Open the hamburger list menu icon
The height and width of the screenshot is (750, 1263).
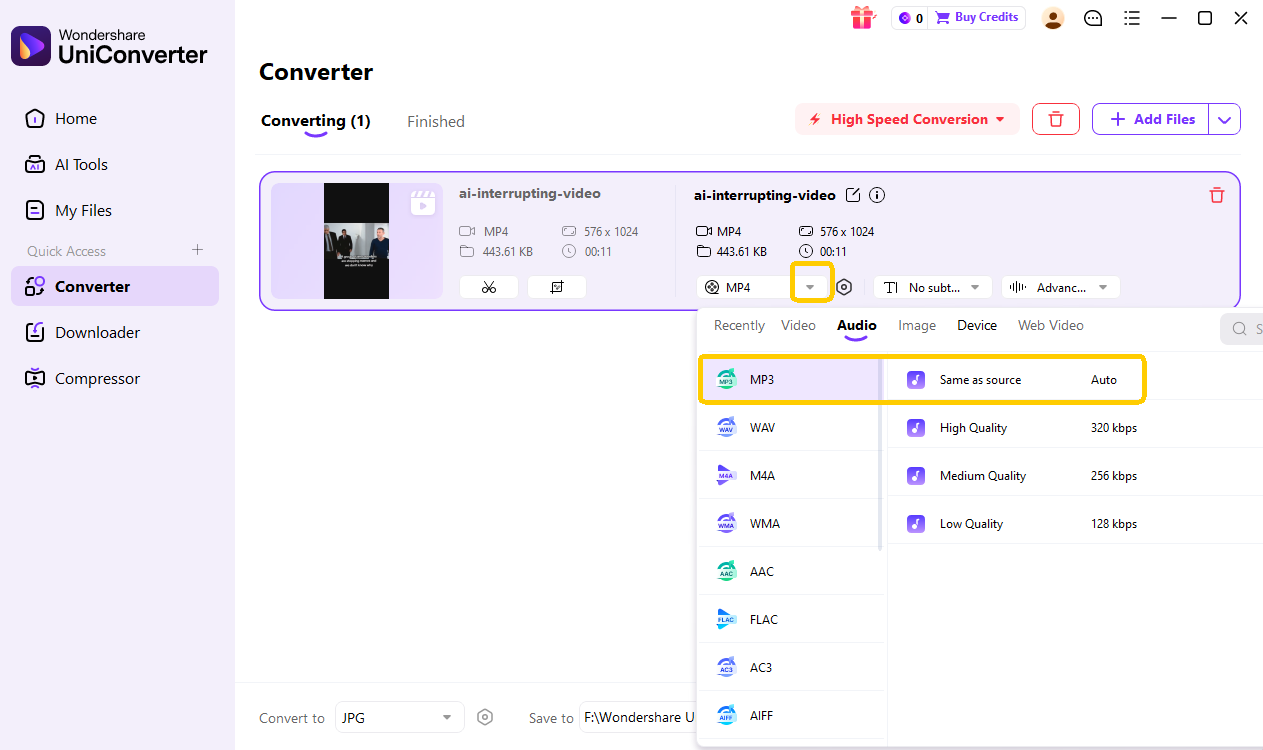point(1132,18)
